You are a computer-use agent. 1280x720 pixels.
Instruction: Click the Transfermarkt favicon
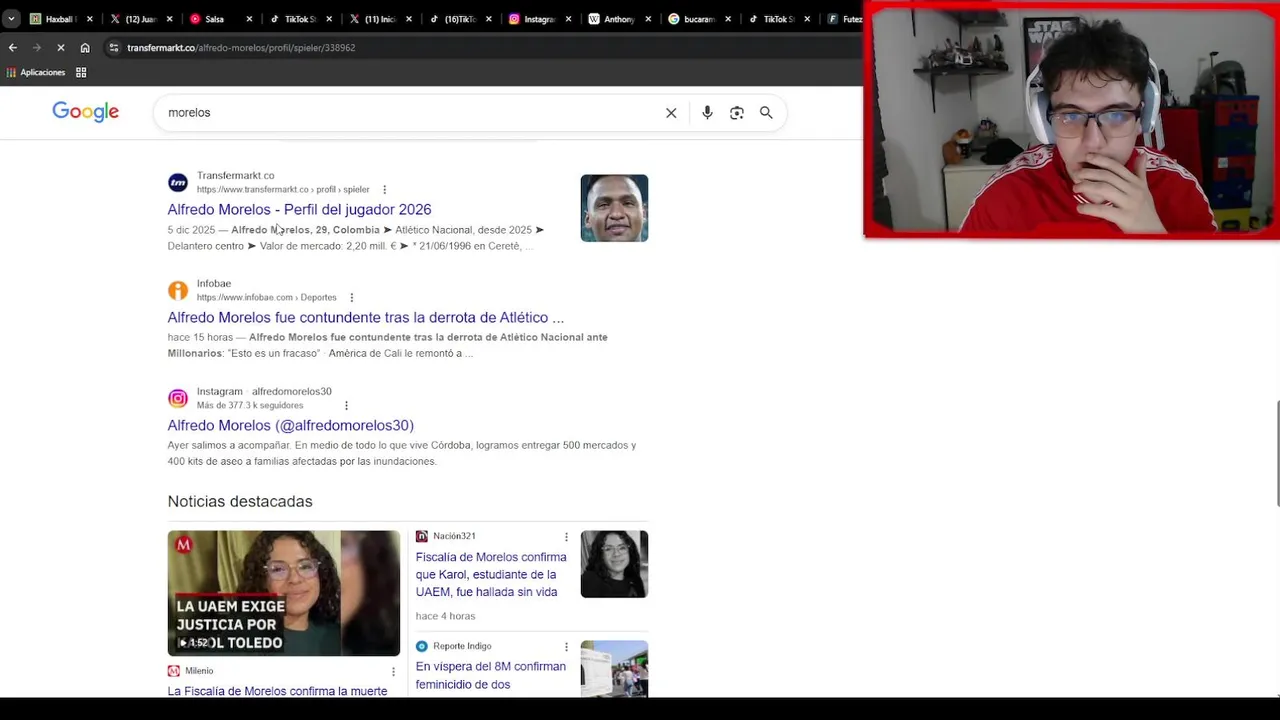coord(178,182)
